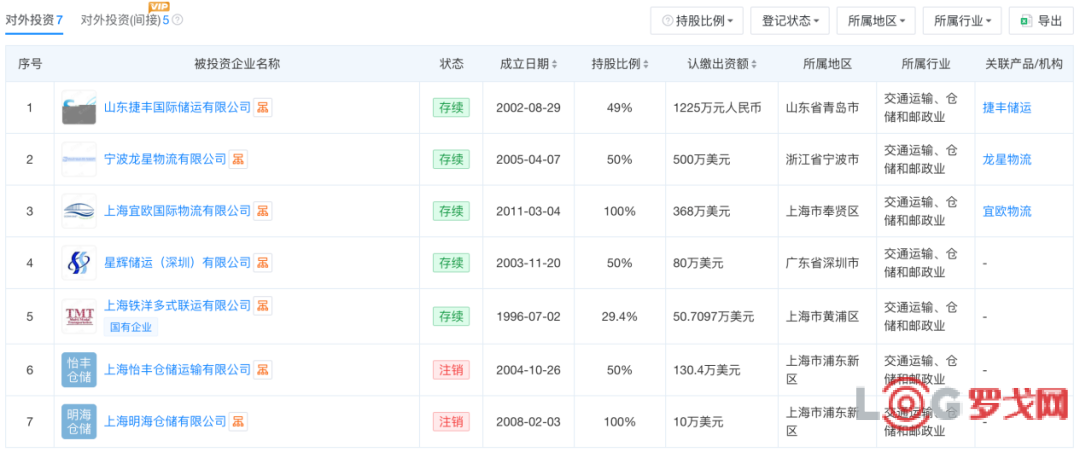Export the table with 导出 button
The width and height of the screenshot is (1080, 458).
[1041, 21]
